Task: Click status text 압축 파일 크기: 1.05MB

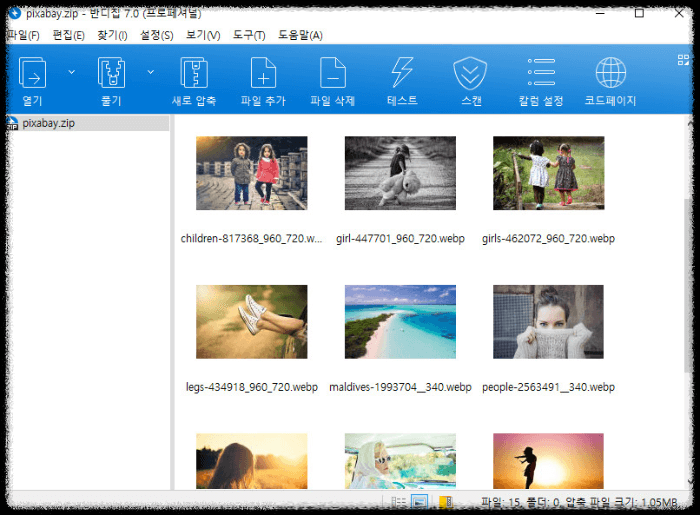Action: pyautogui.click(x=621, y=503)
